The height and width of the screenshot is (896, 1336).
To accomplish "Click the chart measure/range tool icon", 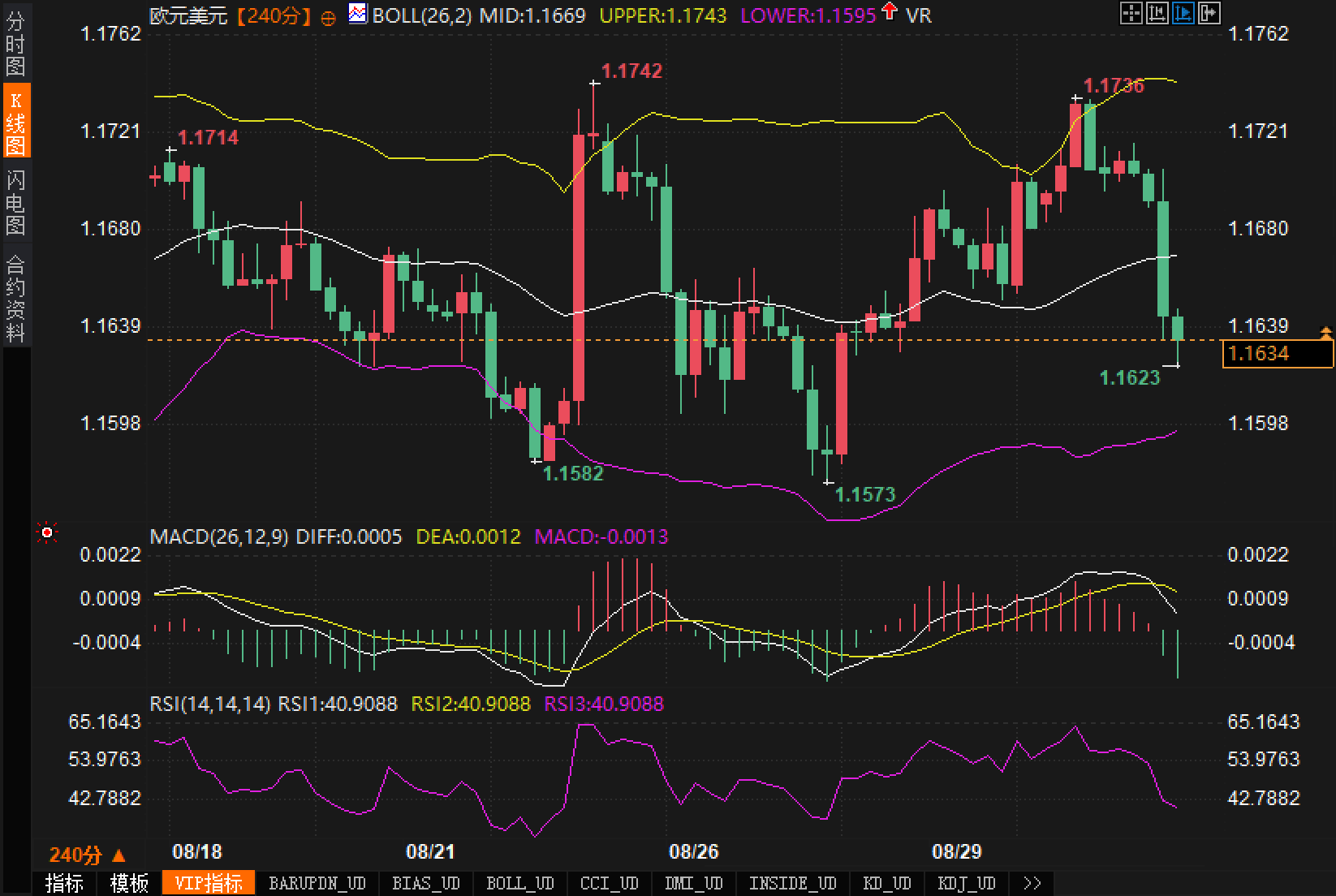I will click(x=1157, y=13).
